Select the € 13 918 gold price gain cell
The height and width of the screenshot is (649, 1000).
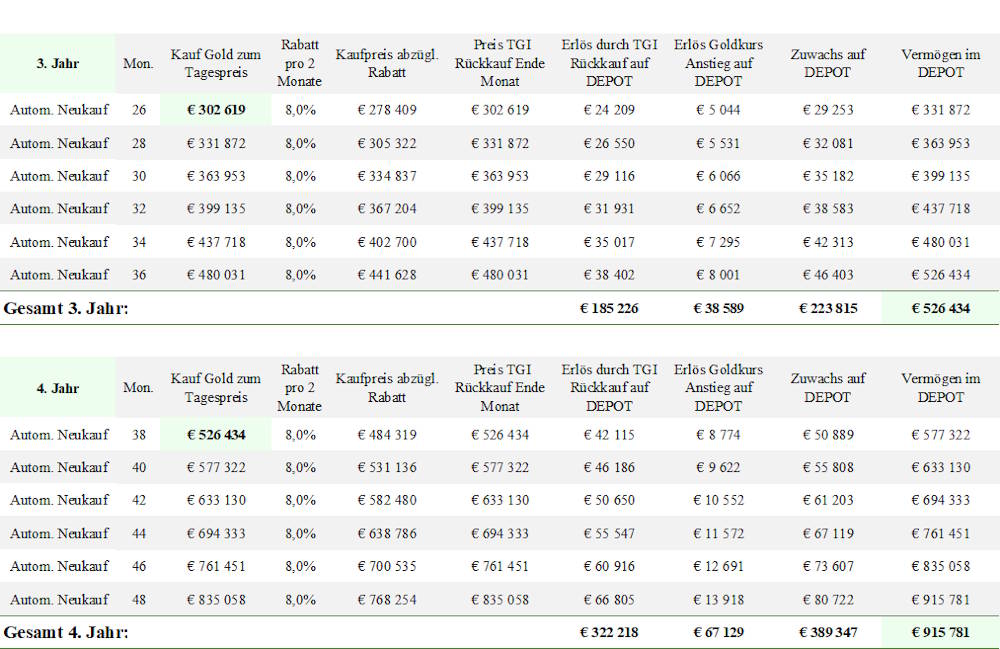(719, 600)
